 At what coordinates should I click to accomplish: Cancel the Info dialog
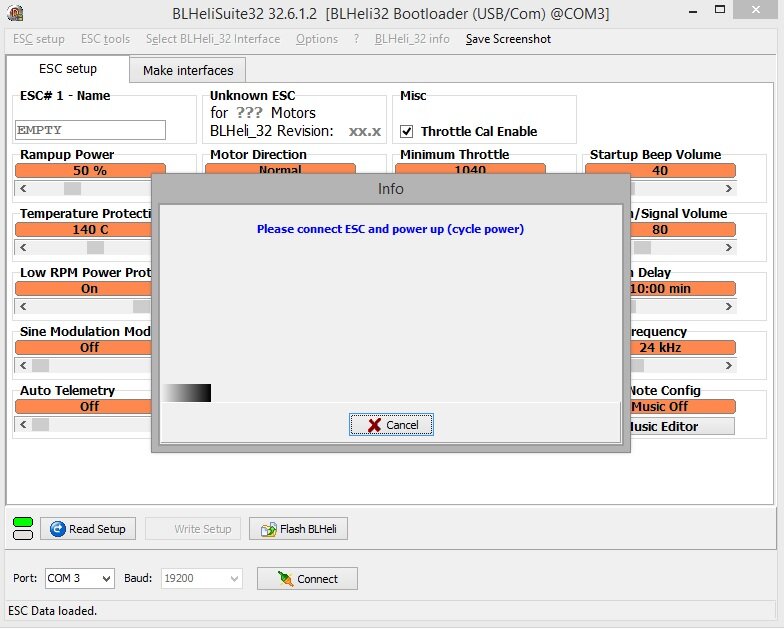391,425
